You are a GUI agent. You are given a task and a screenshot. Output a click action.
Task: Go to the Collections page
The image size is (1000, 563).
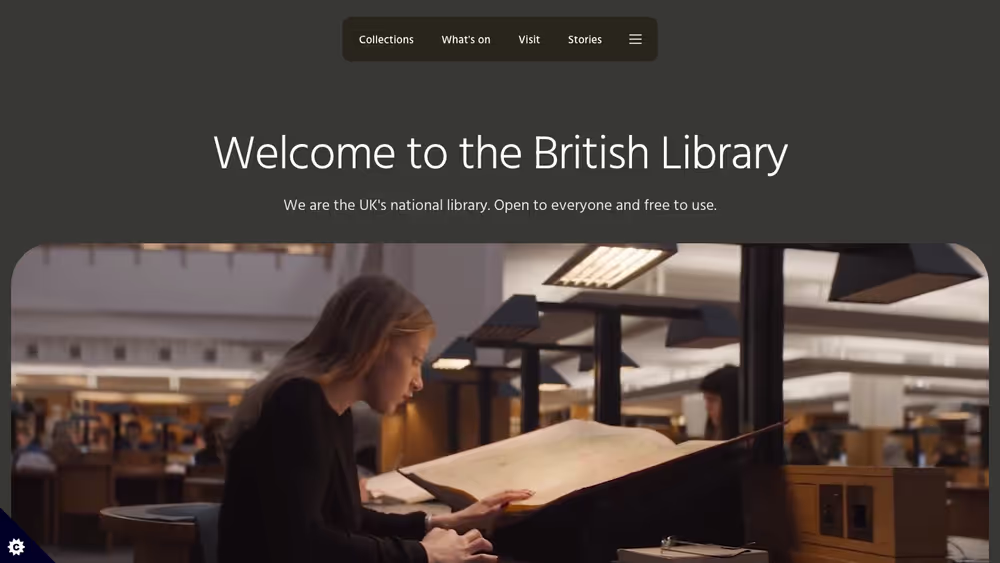pyautogui.click(x=386, y=40)
